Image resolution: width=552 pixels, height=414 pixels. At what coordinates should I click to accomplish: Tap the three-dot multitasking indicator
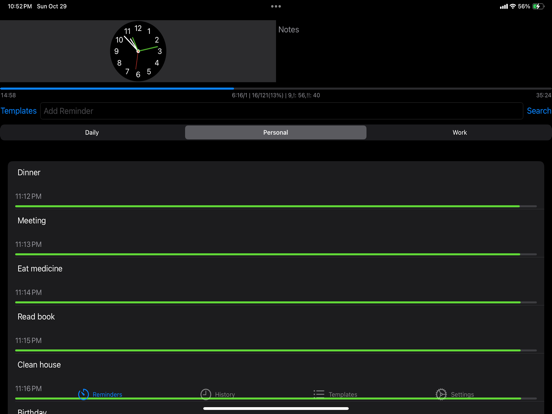click(x=276, y=6)
